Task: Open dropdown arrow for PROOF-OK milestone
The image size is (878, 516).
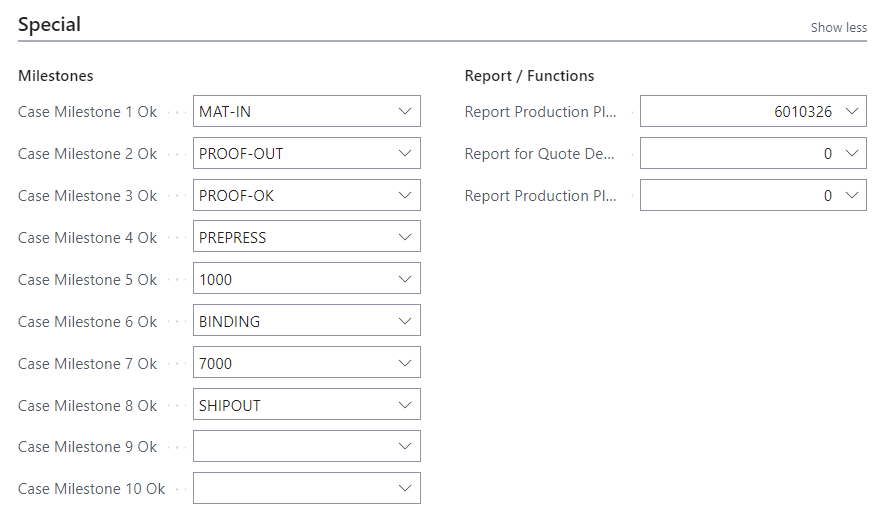Action: 404,195
